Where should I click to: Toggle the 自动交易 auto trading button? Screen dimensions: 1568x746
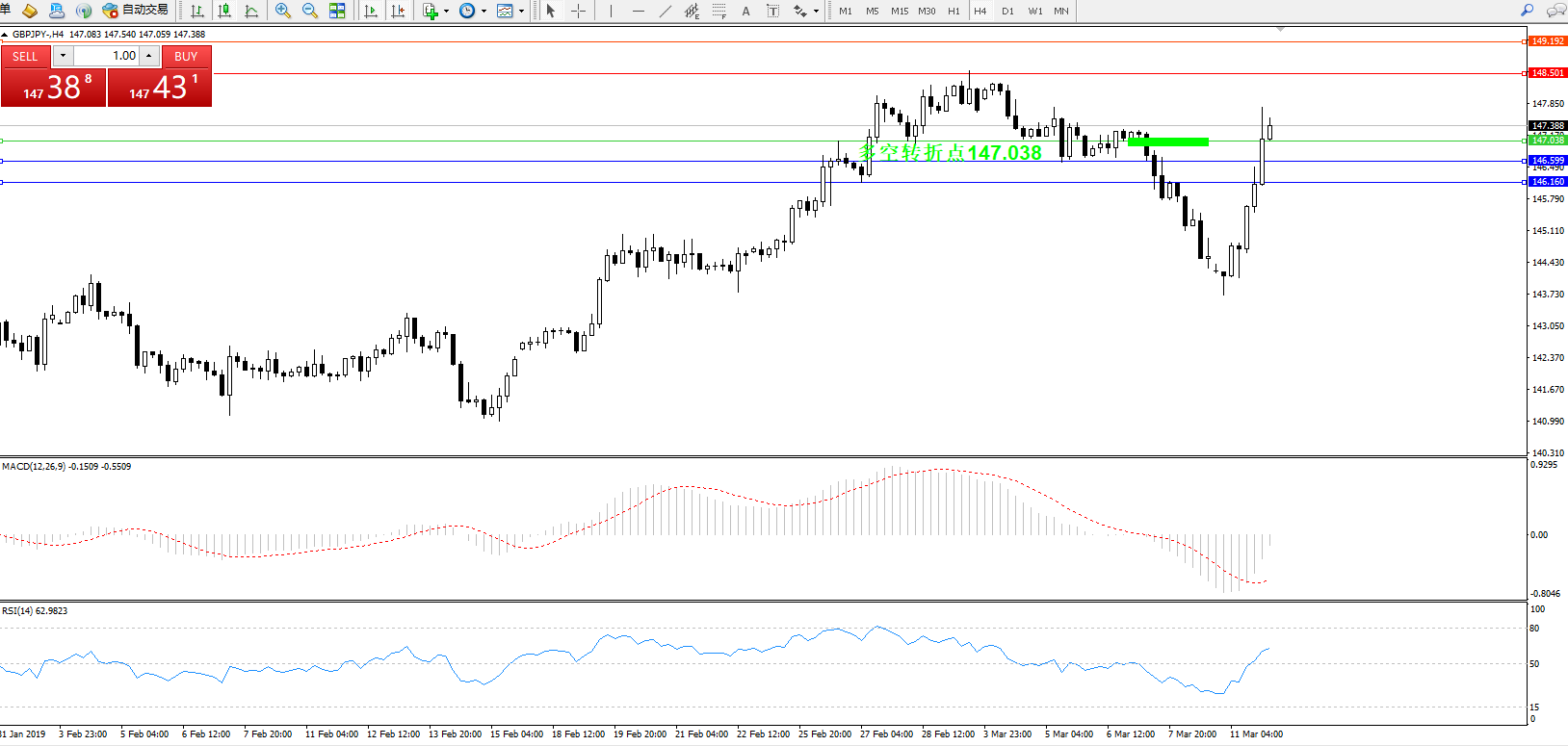point(136,11)
